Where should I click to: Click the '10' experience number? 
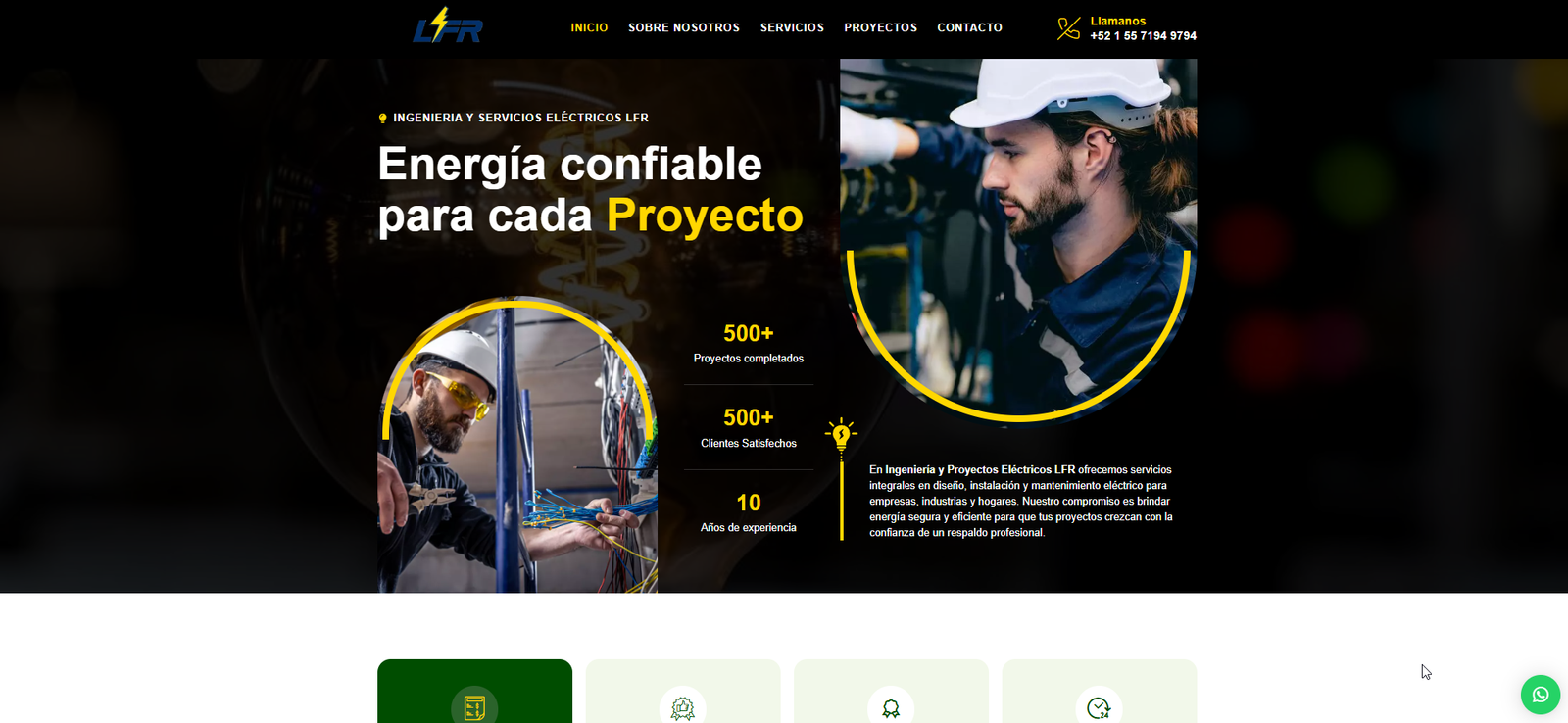749,503
